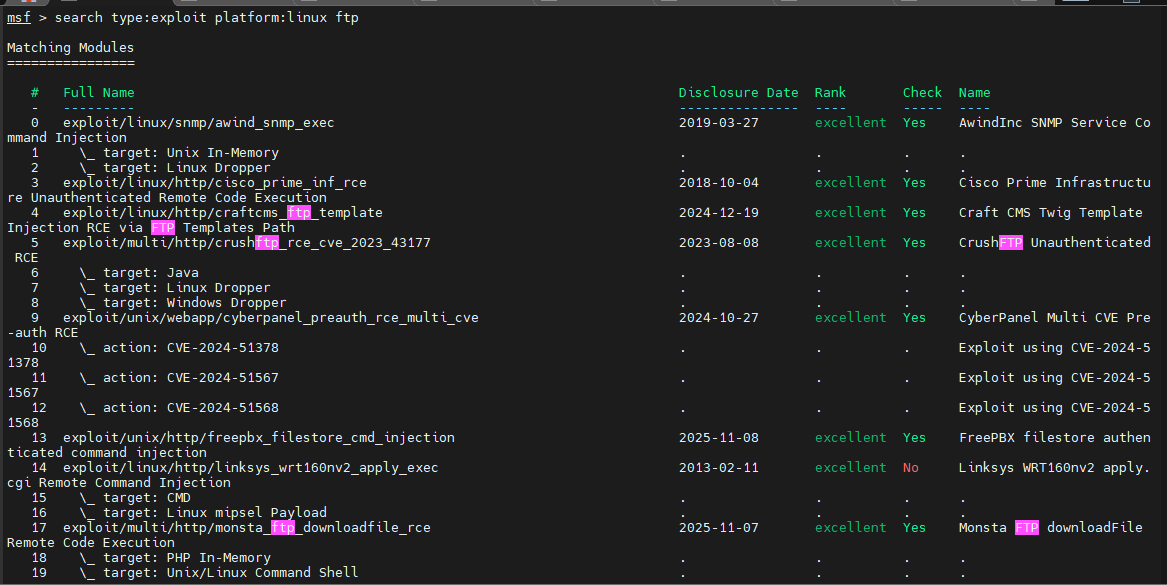Click "Yes" check in cisco_prime_inf_rce row
Screen dimensions: 1167x585
(x=915, y=182)
